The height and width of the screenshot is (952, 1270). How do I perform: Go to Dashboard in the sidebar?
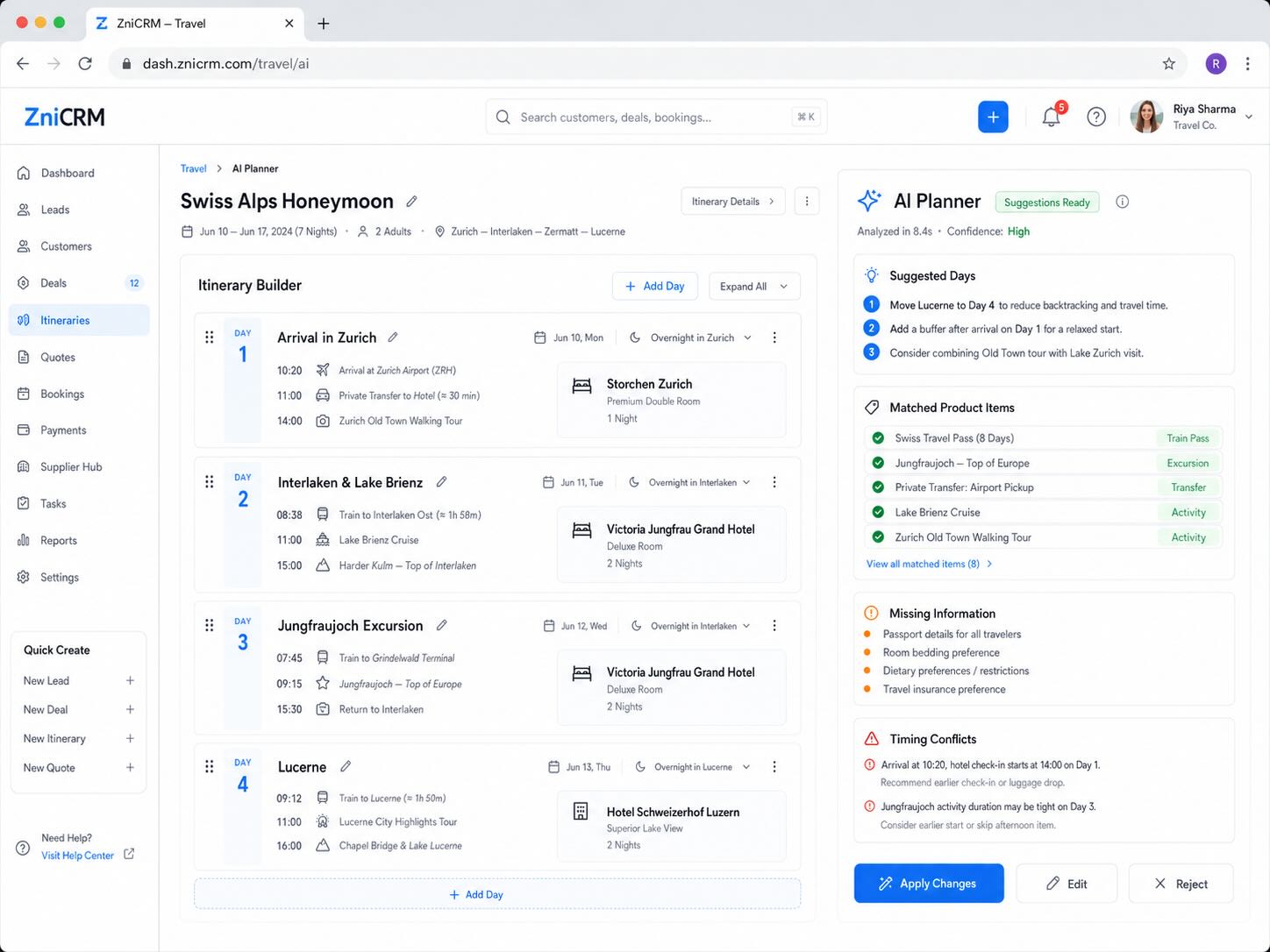[79, 174]
